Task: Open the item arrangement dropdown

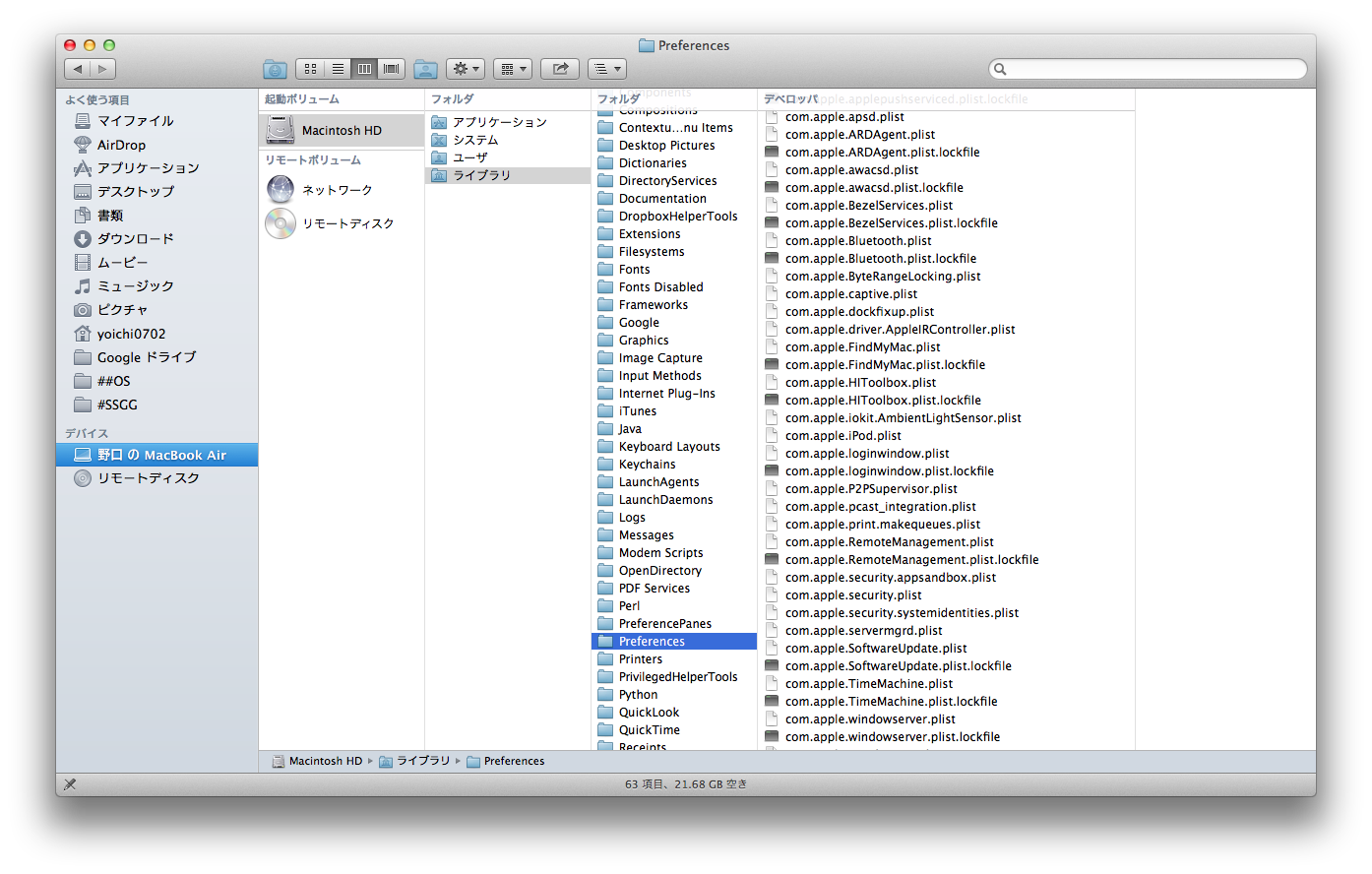Action: [x=512, y=69]
